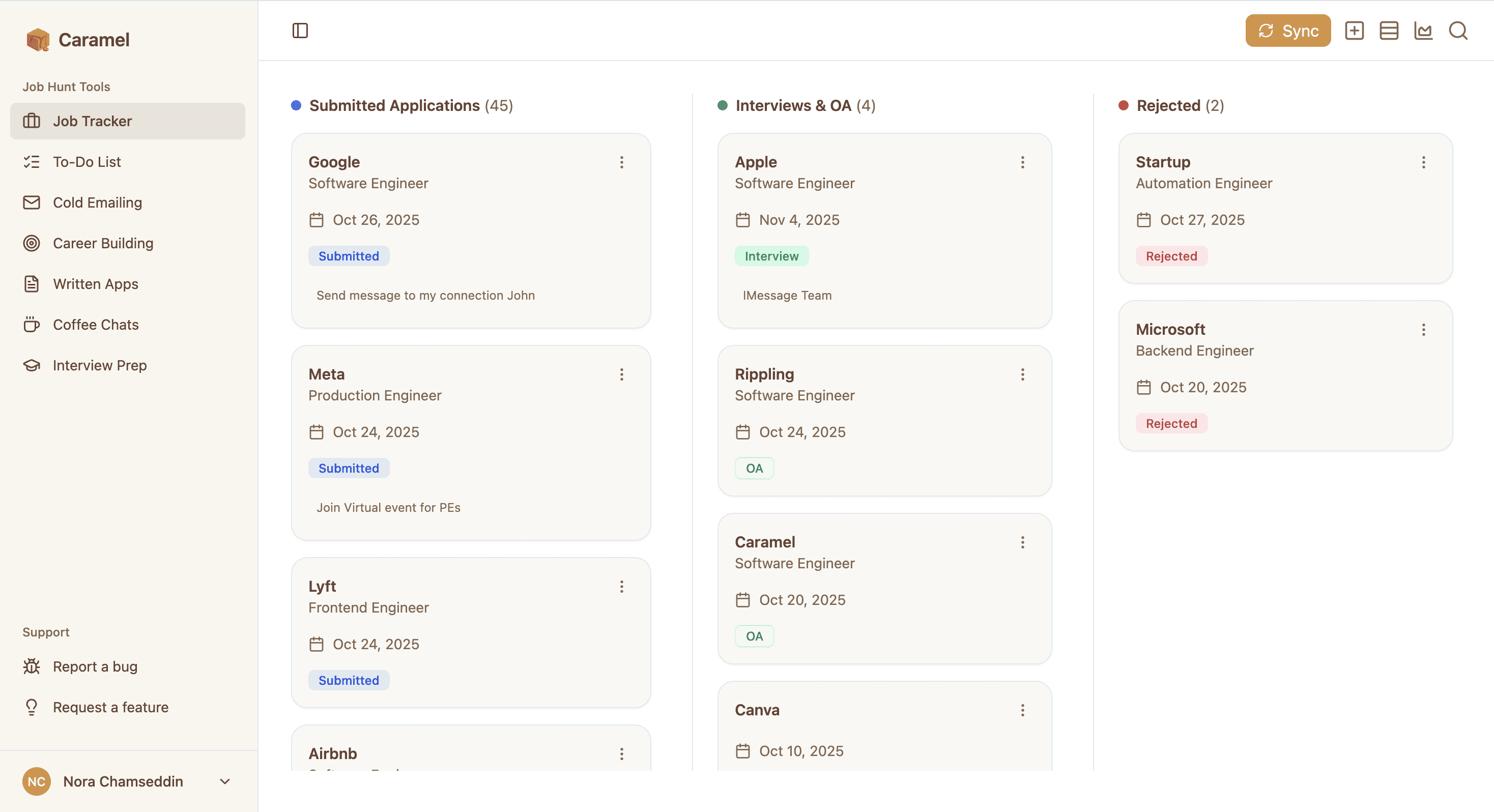Image resolution: width=1494 pixels, height=812 pixels.
Task: Click calendar icon on Caramel card
Action: tap(742, 600)
